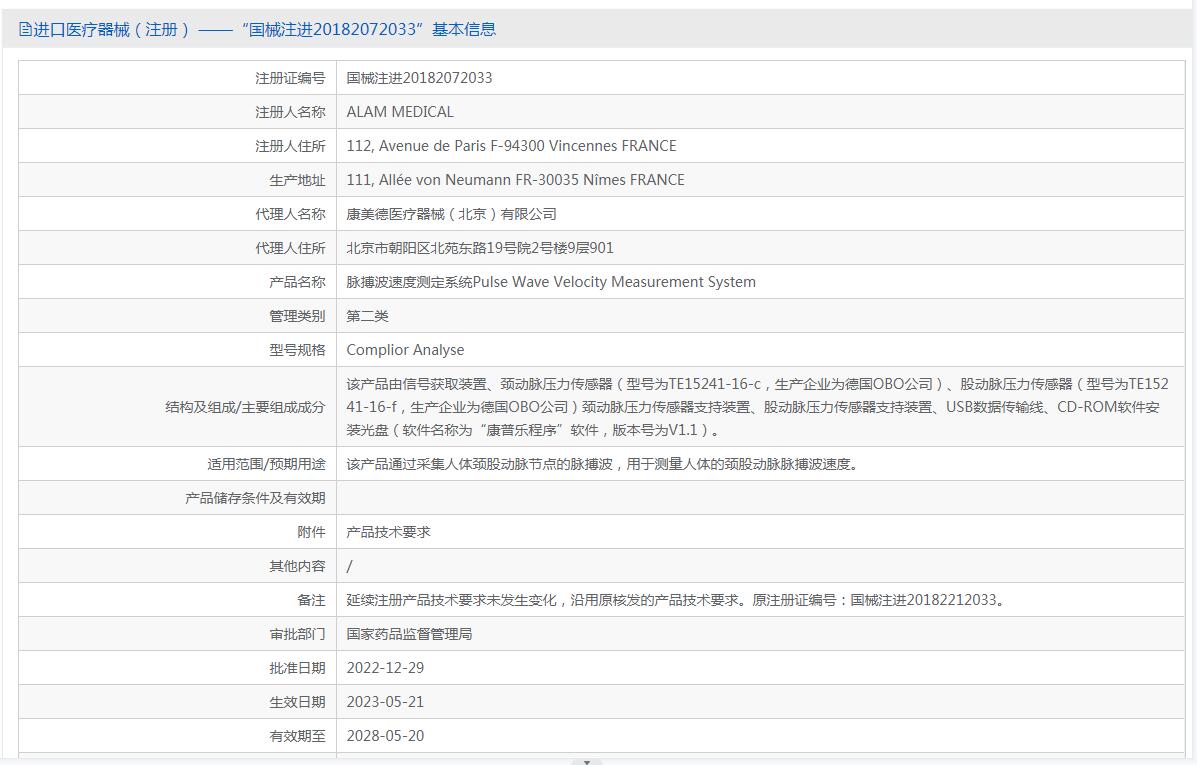This screenshot has width=1197, height=765.
Task: Select agent name 康美德医疗器械（北京）有限公司
Action: click(451, 215)
